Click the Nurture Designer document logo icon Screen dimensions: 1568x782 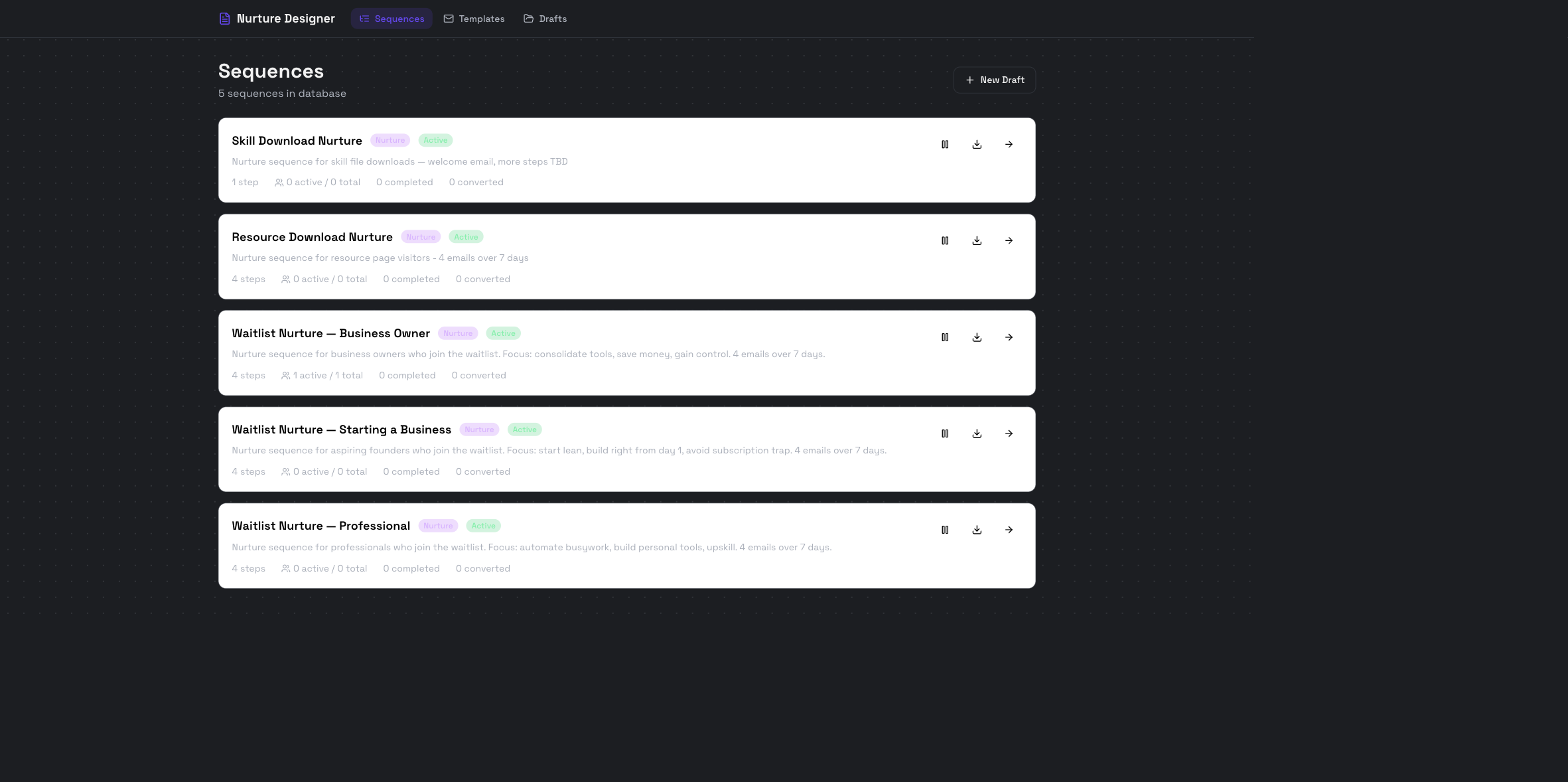coord(225,19)
